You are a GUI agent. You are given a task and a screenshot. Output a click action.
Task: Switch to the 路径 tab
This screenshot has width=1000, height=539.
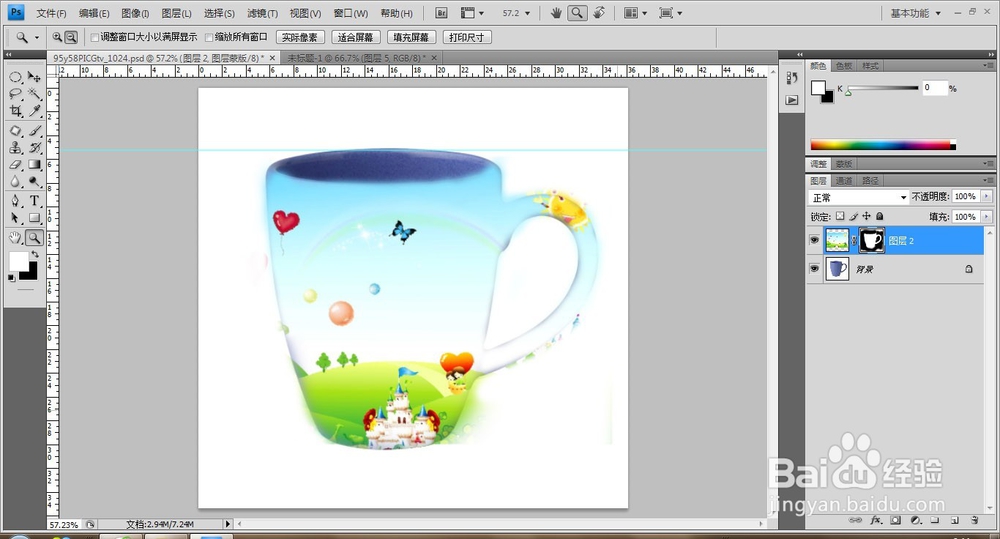(x=870, y=181)
